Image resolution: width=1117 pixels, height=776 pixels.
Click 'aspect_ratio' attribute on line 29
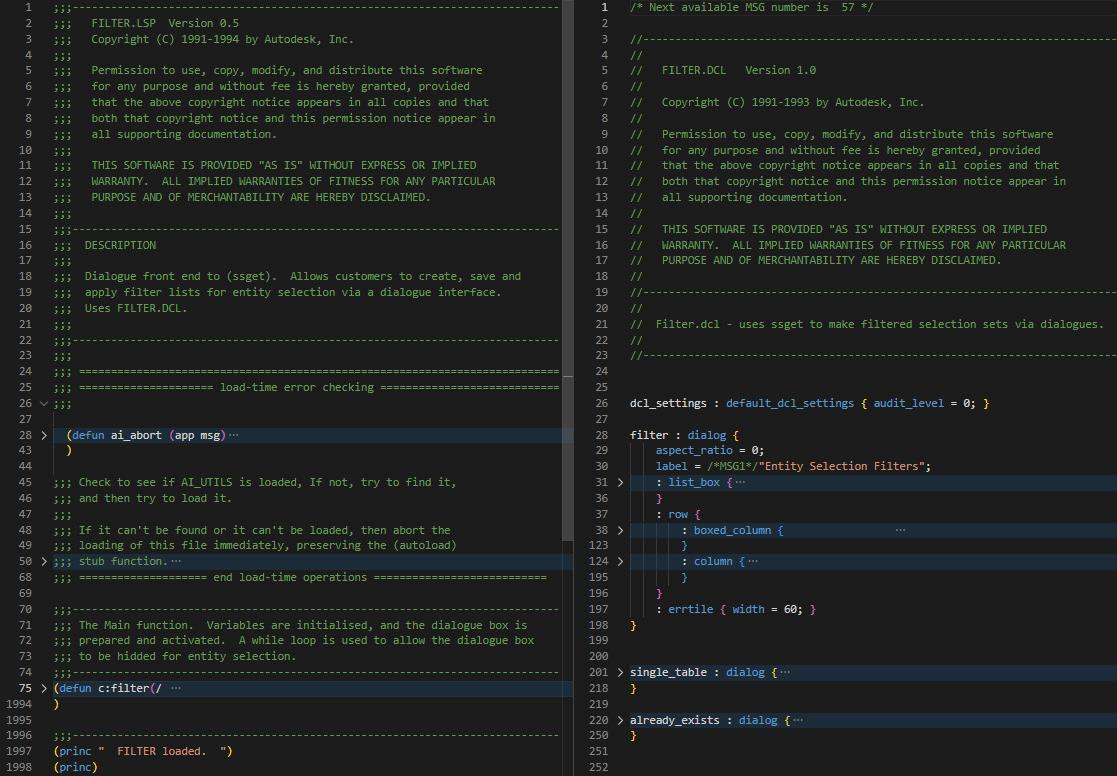pyautogui.click(x=694, y=450)
